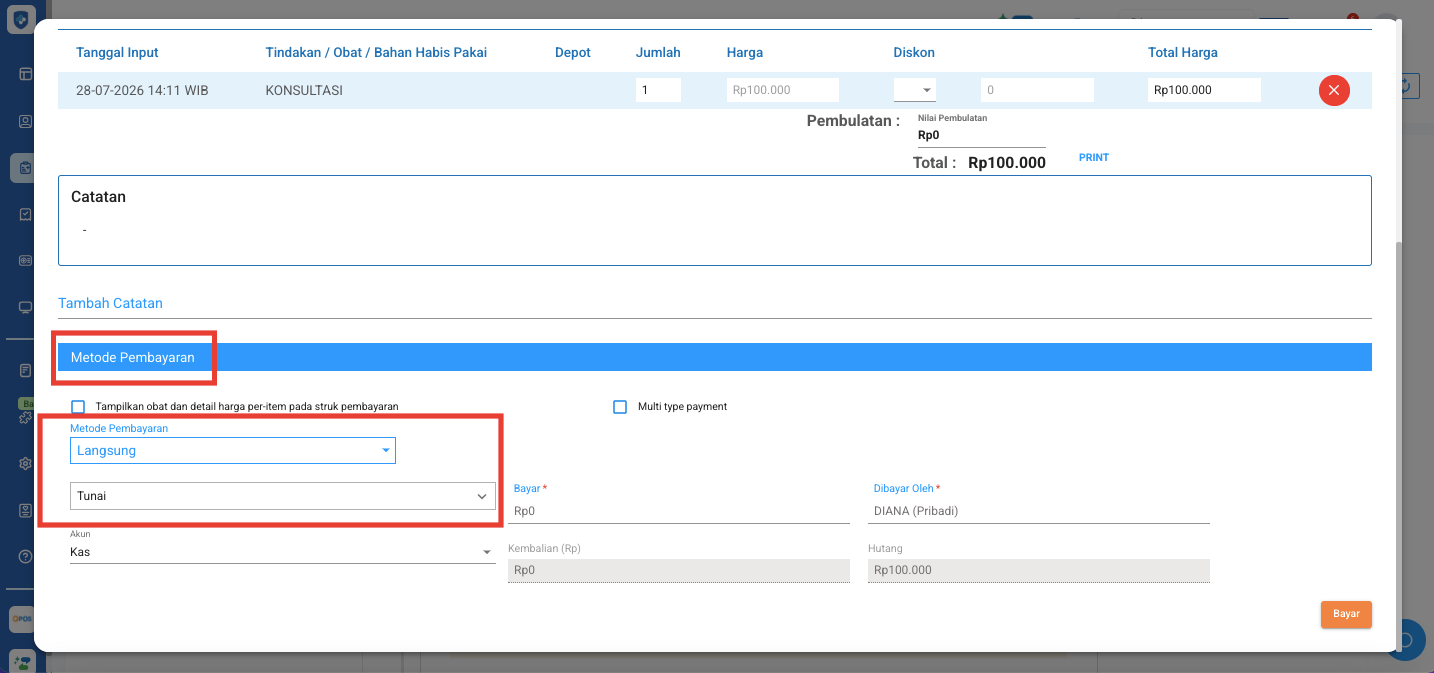Open the help question mark icon

pyautogui.click(x=25, y=556)
